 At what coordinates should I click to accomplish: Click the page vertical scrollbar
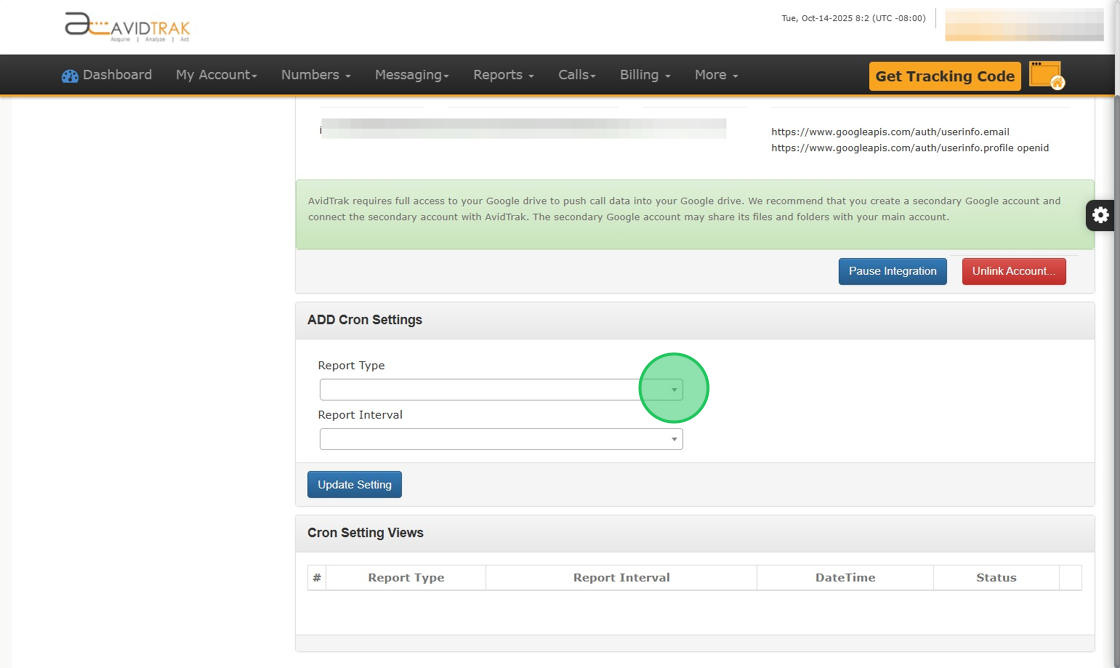(1116, 382)
